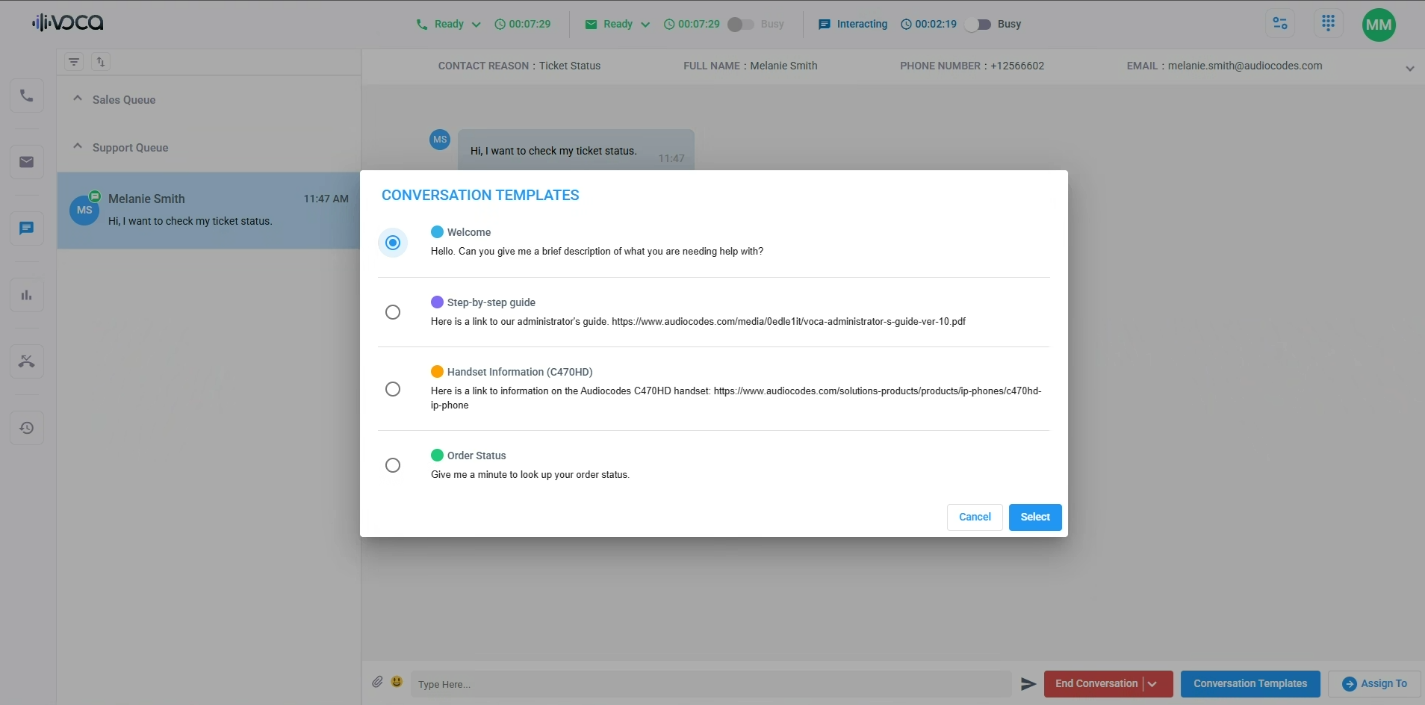Select the Step-by-step guide template radio button
The height and width of the screenshot is (705, 1425).
[x=393, y=312]
